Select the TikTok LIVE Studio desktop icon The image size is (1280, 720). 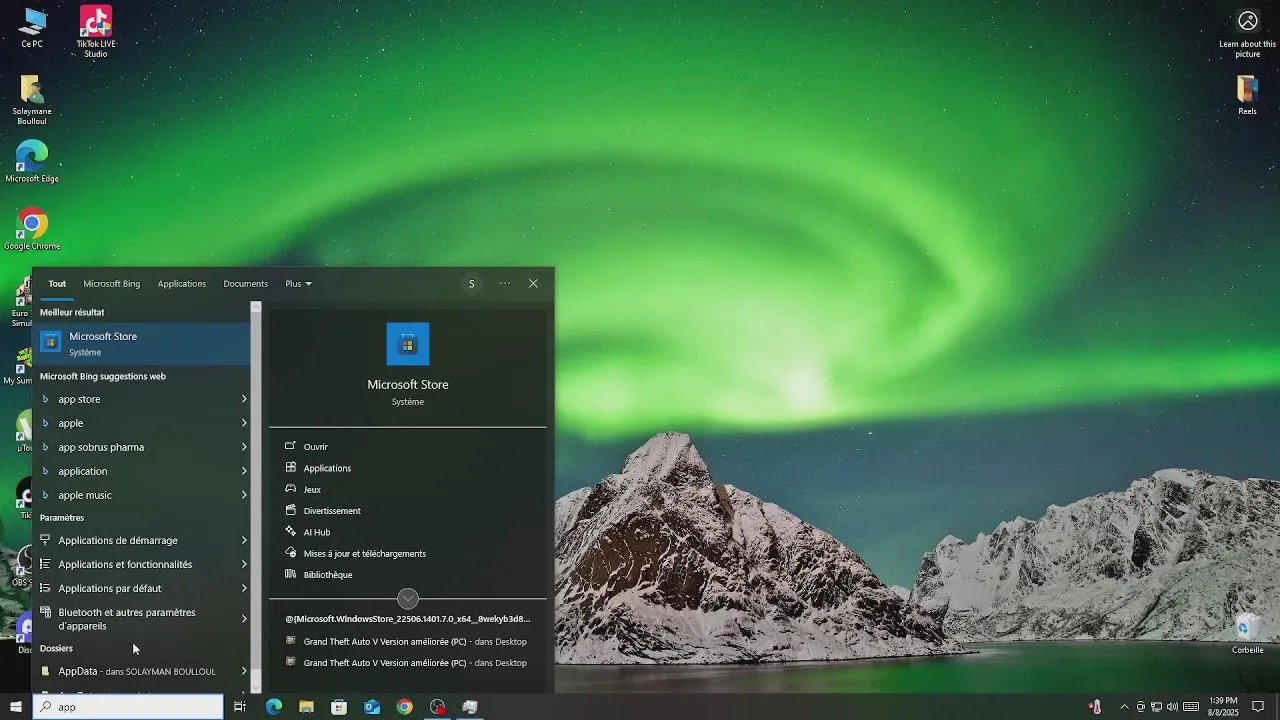tap(96, 30)
